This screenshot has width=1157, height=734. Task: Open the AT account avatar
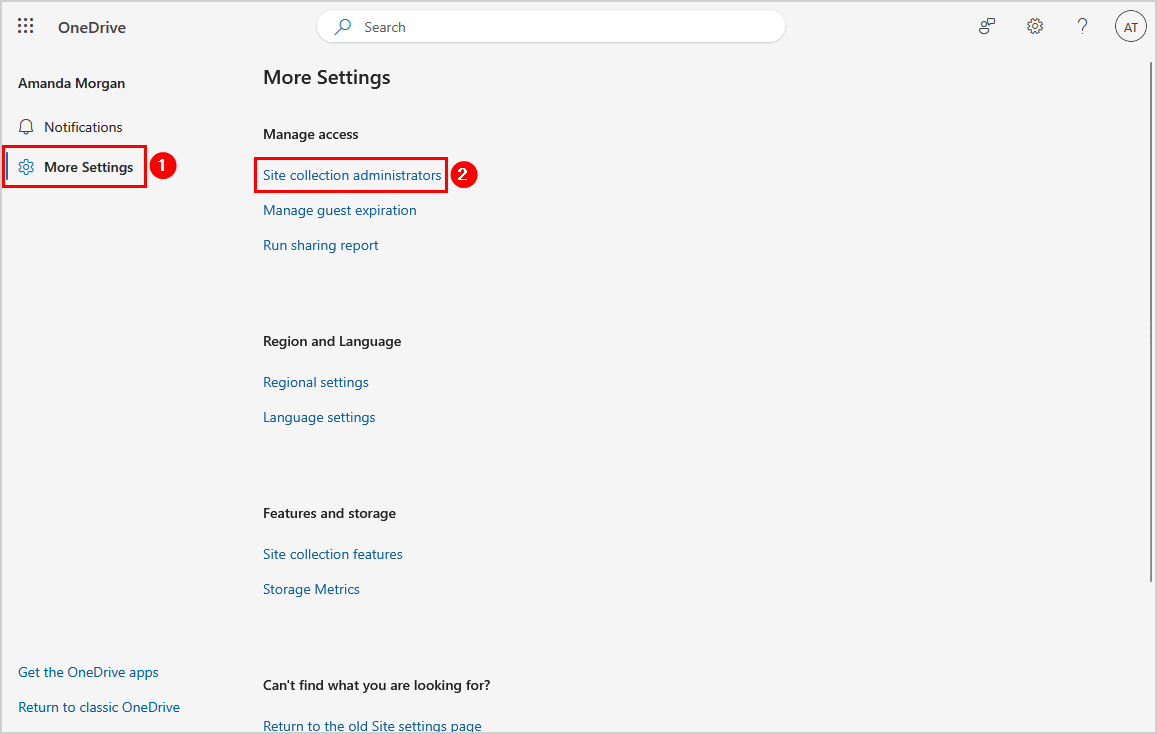pyautogui.click(x=1130, y=27)
